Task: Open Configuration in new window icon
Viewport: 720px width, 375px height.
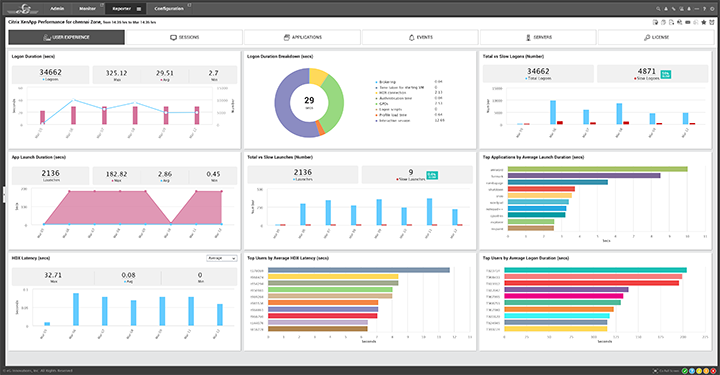Action: (190, 5)
